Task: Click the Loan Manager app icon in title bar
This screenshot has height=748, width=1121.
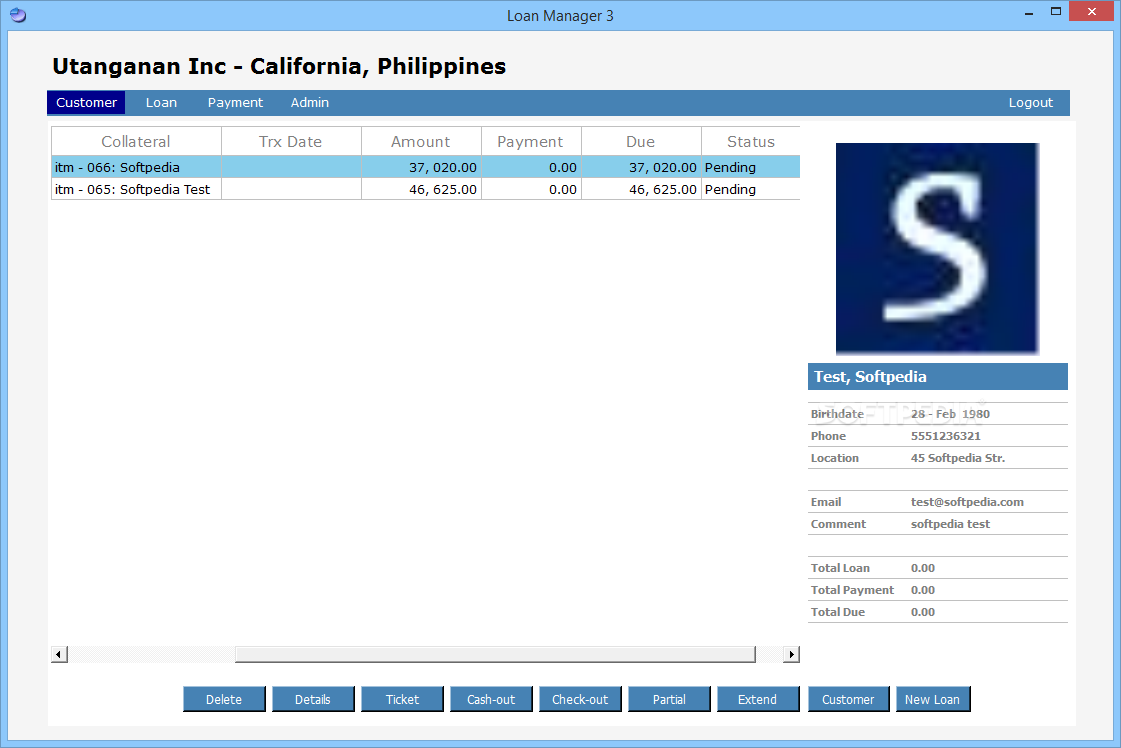Action: click(18, 15)
